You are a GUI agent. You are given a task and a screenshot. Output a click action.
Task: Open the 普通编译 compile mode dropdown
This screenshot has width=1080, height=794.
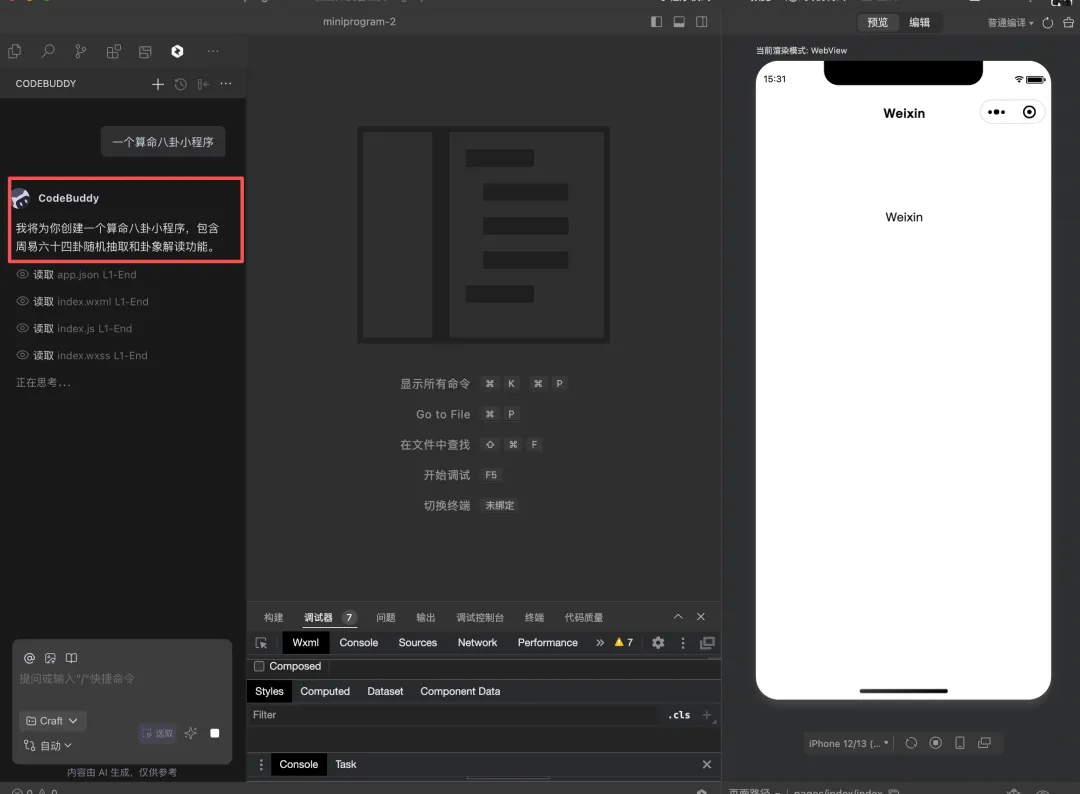tap(1010, 23)
